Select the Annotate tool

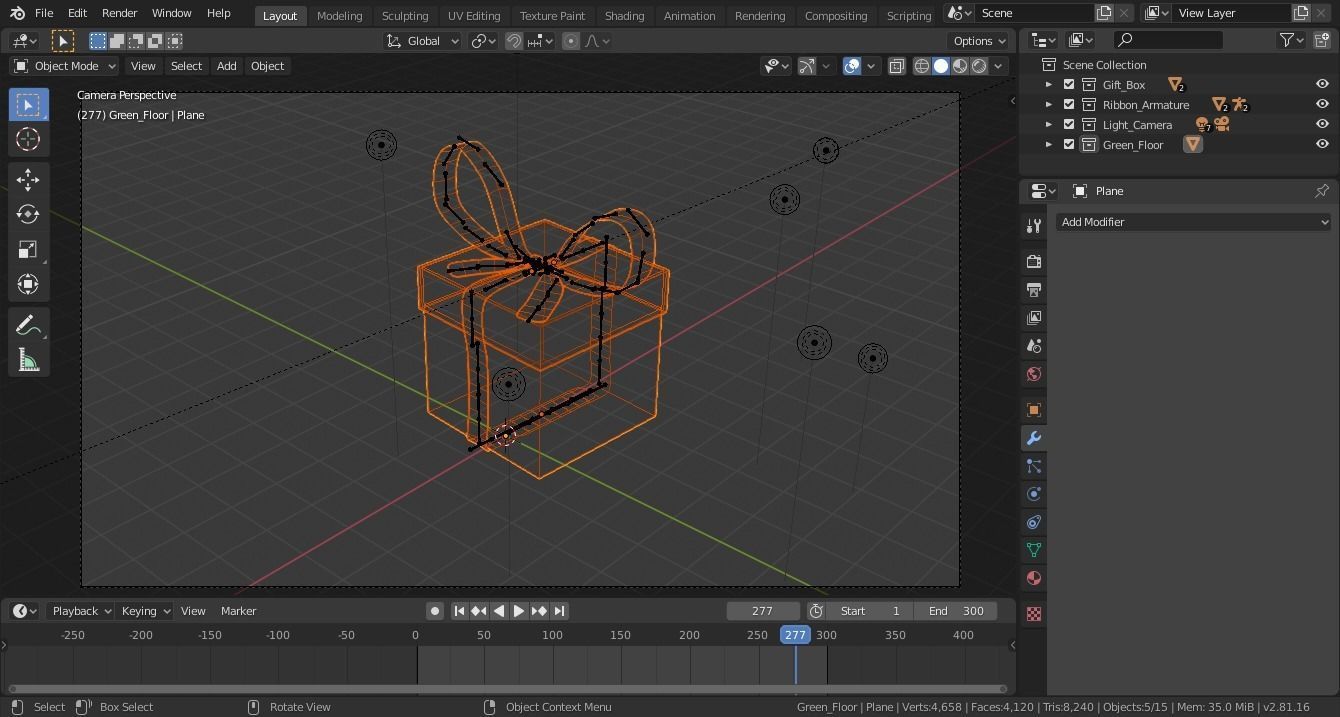[28, 326]
